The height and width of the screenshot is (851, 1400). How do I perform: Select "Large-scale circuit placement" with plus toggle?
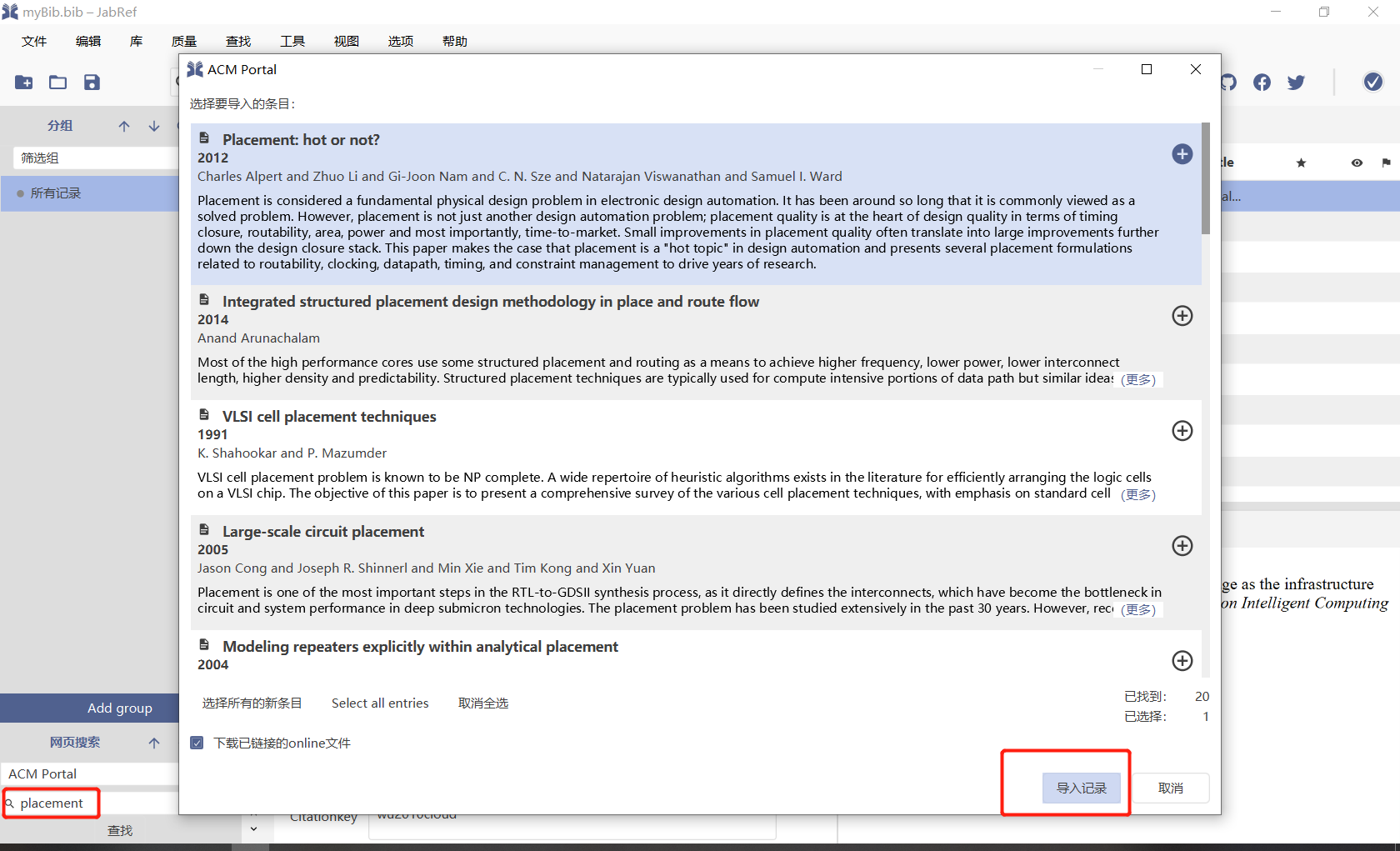pyautogui.click(x=1182, y=546)
